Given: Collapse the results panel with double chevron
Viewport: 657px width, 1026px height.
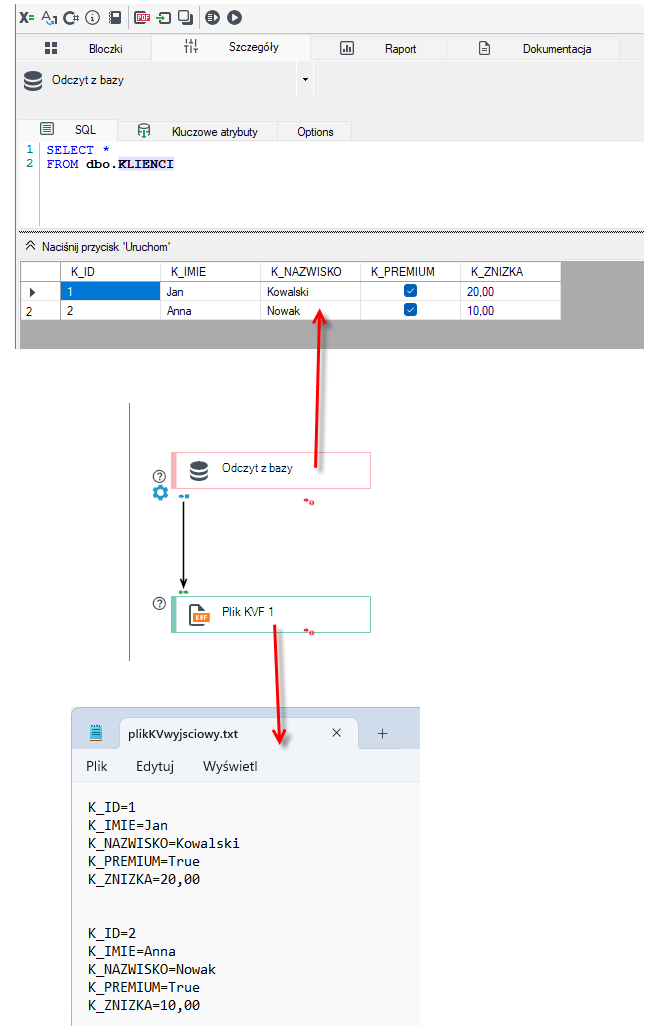Looking at the screenshot, I should (x=30, y=246).
